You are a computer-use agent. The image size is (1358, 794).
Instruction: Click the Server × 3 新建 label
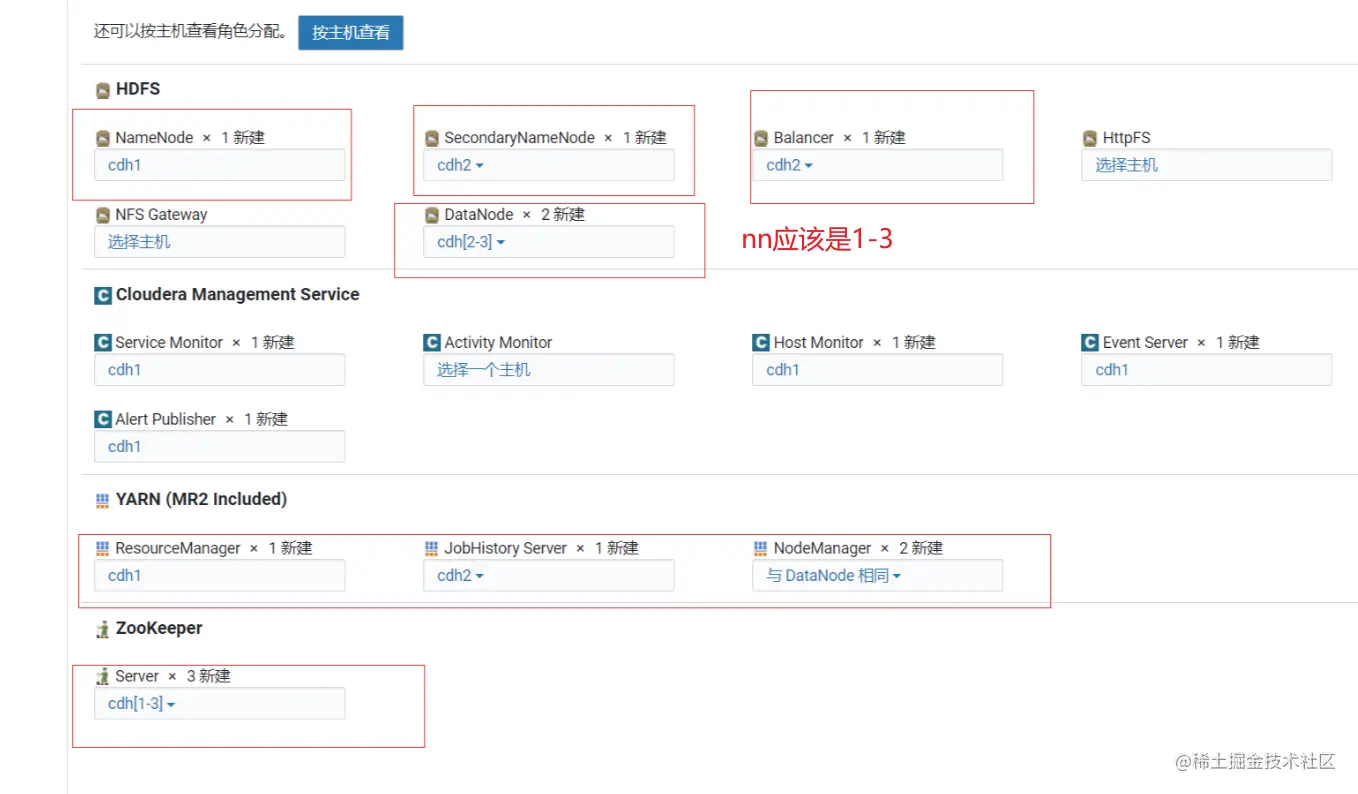coord(173,677)
